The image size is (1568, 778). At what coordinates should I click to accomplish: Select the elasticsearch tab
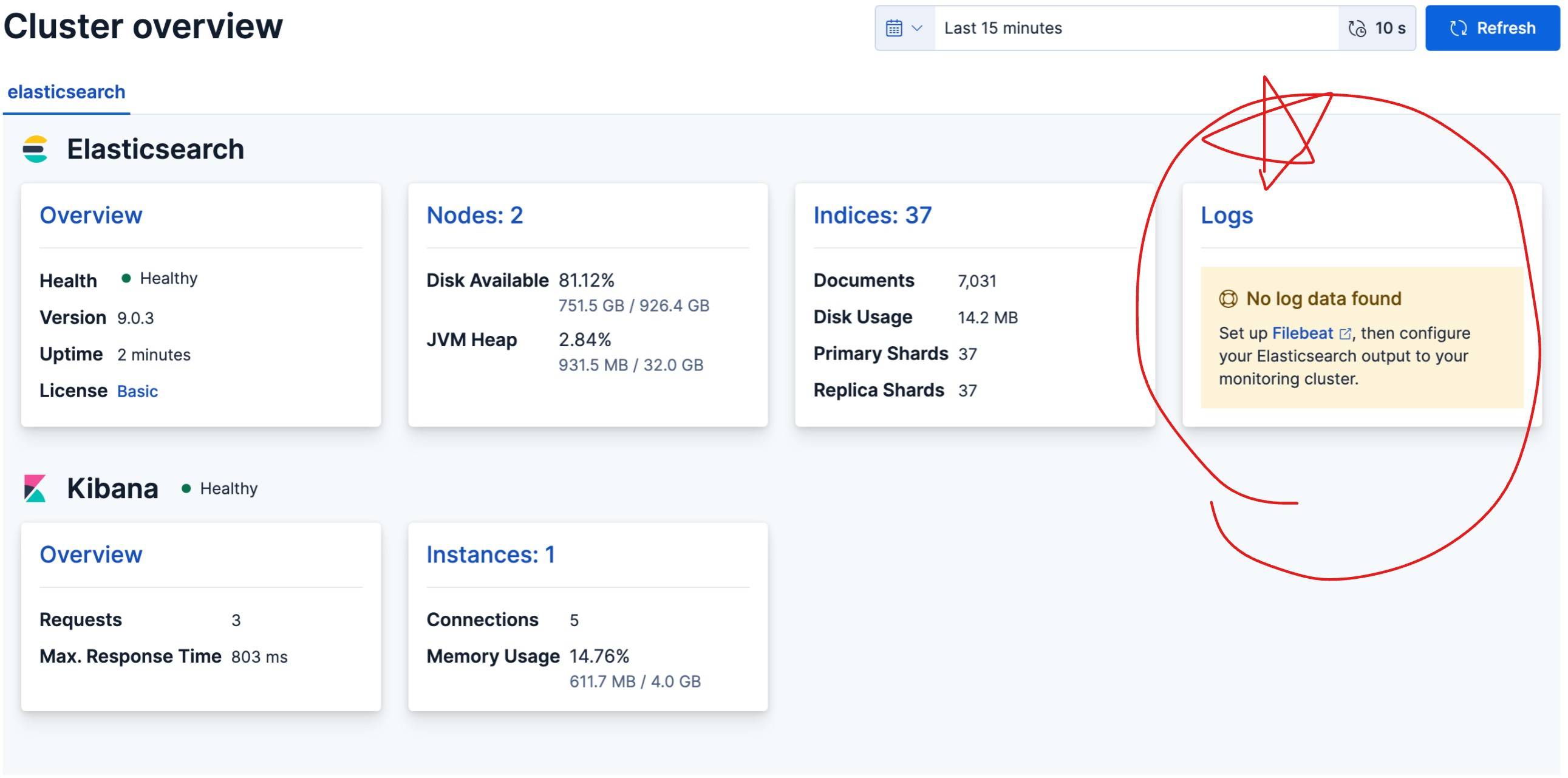(x=66, y=92)
